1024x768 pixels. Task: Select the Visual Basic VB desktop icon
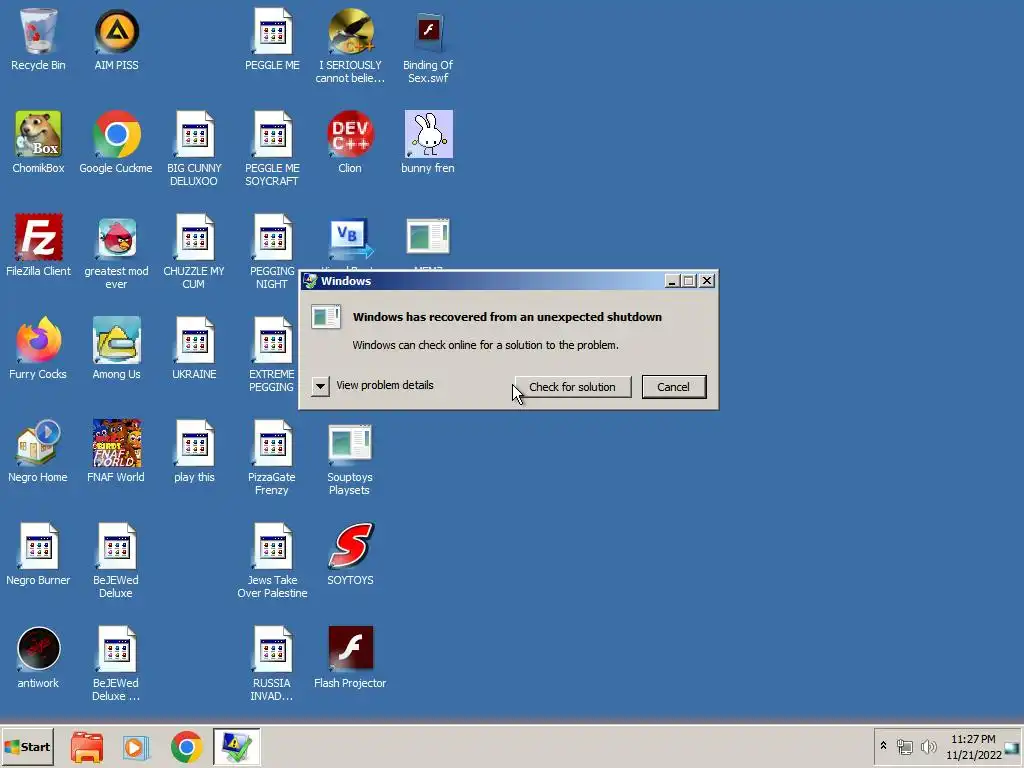(350, 238)
